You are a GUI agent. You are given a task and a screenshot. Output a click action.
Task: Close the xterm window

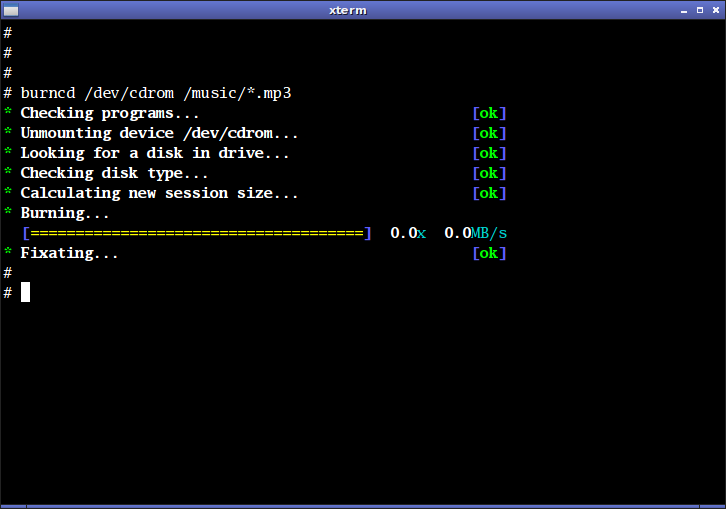tap(714, 10)
